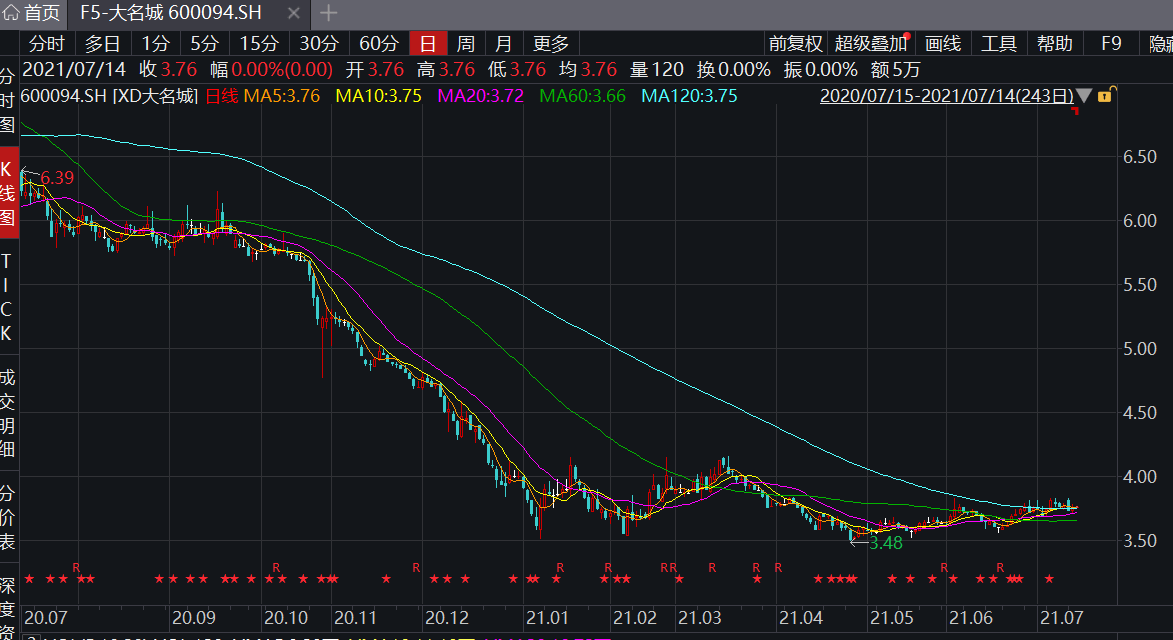Open the 画线 drawing tools

(x=943, y=44)
